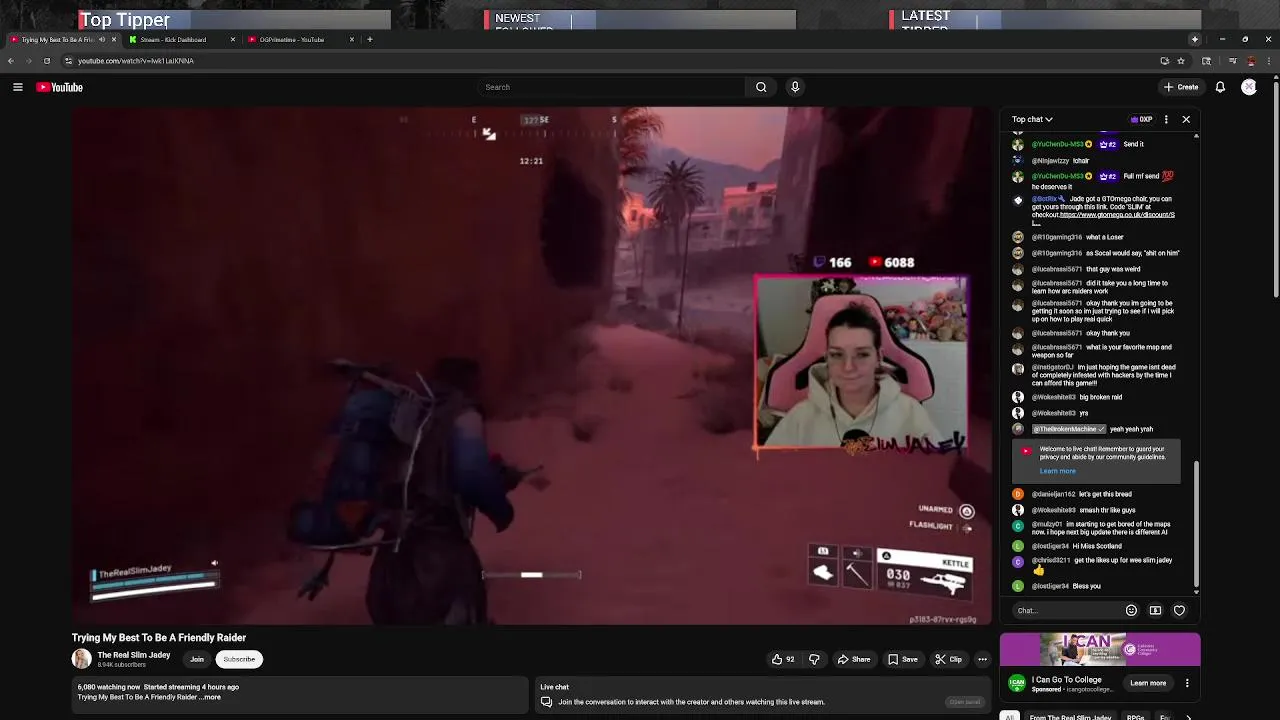Open the 0XP channel points badge
The image size is (1280, 720).
[x=1141, y=119]
